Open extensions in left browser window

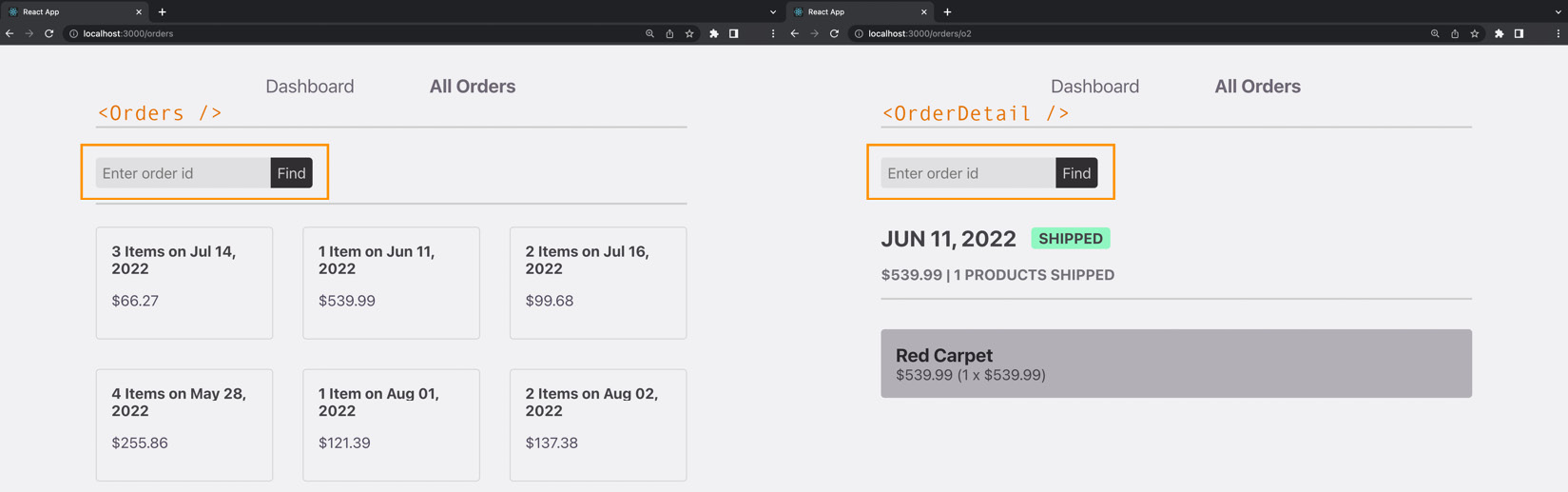[714, 33]
